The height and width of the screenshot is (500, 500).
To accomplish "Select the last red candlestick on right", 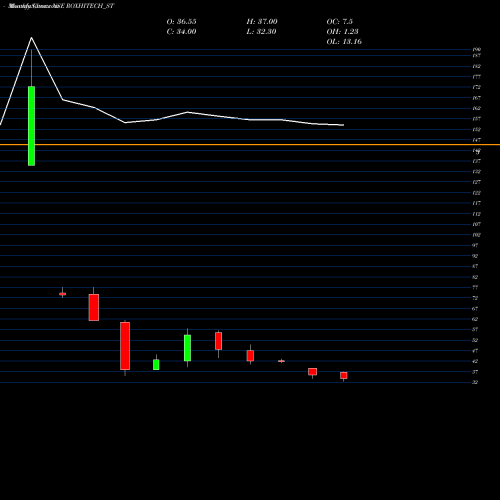I will (x=344, y=376).
